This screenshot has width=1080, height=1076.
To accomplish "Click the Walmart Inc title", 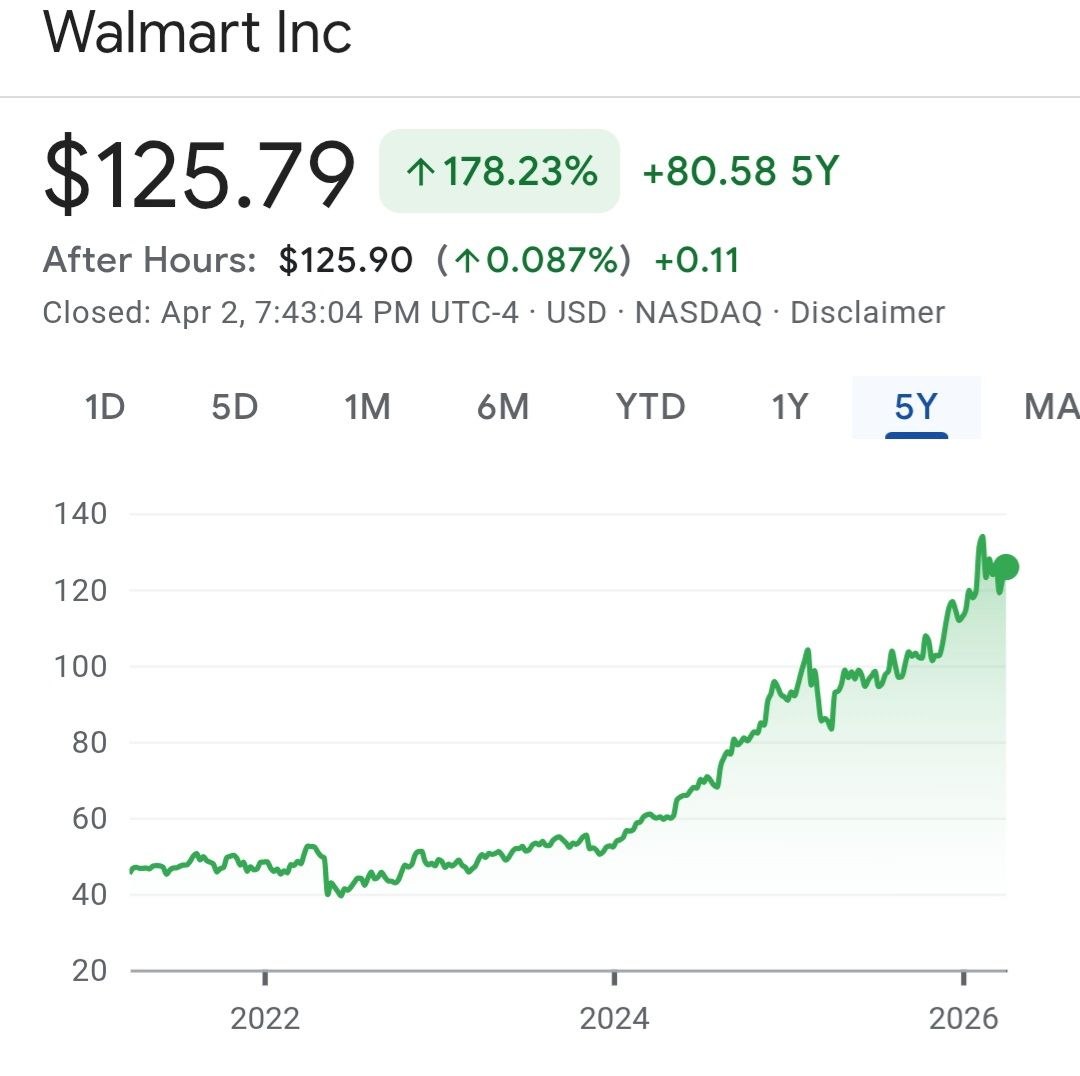I will point(197,32).
